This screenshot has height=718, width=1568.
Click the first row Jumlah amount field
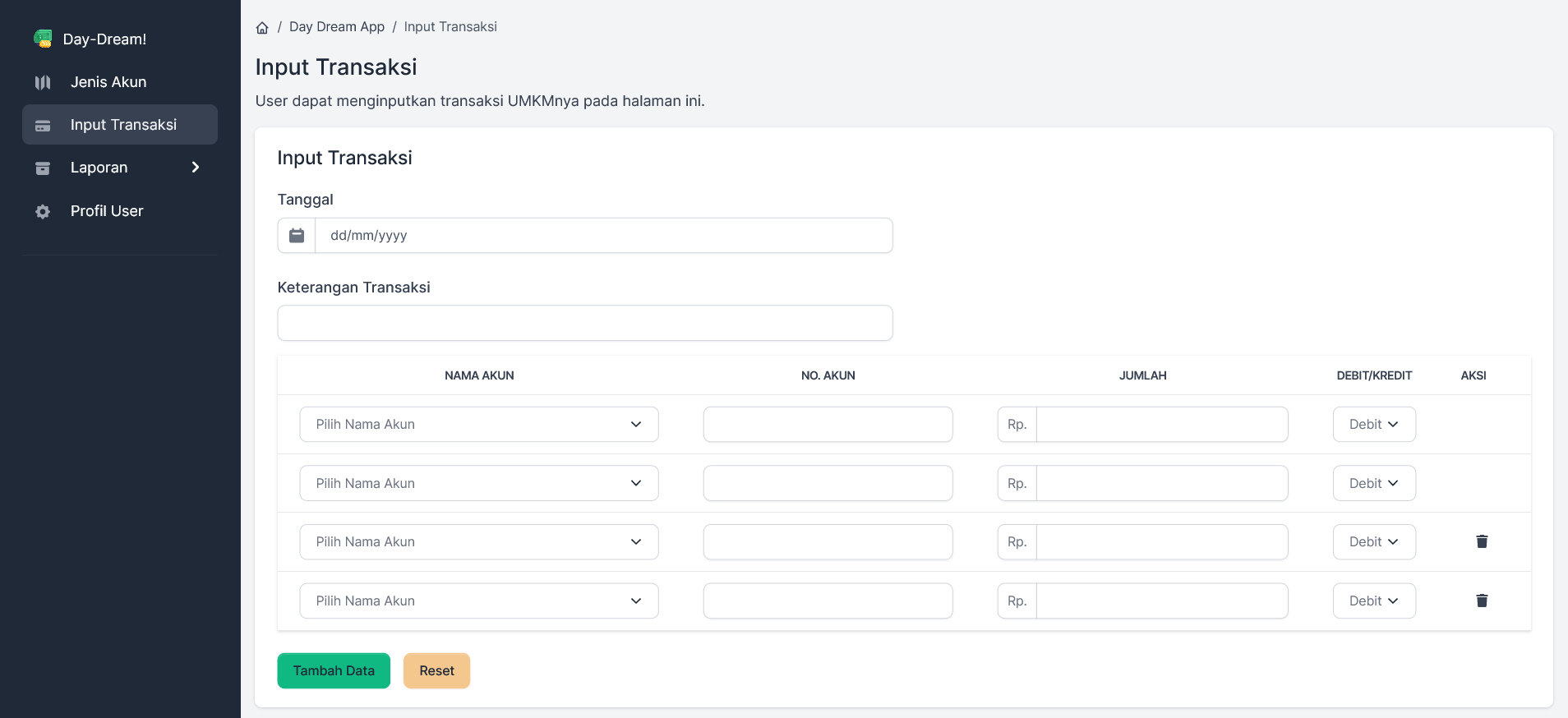1162,425
